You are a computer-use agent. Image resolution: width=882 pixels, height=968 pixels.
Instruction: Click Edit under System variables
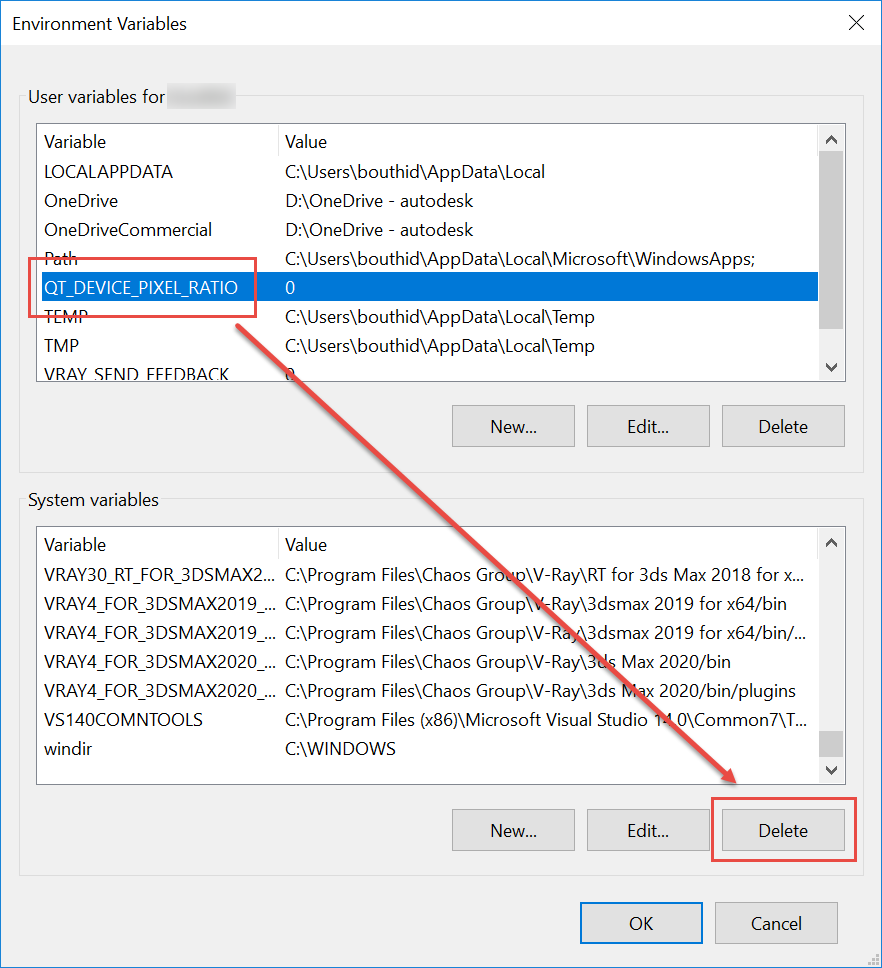click(x=648, y=830)
